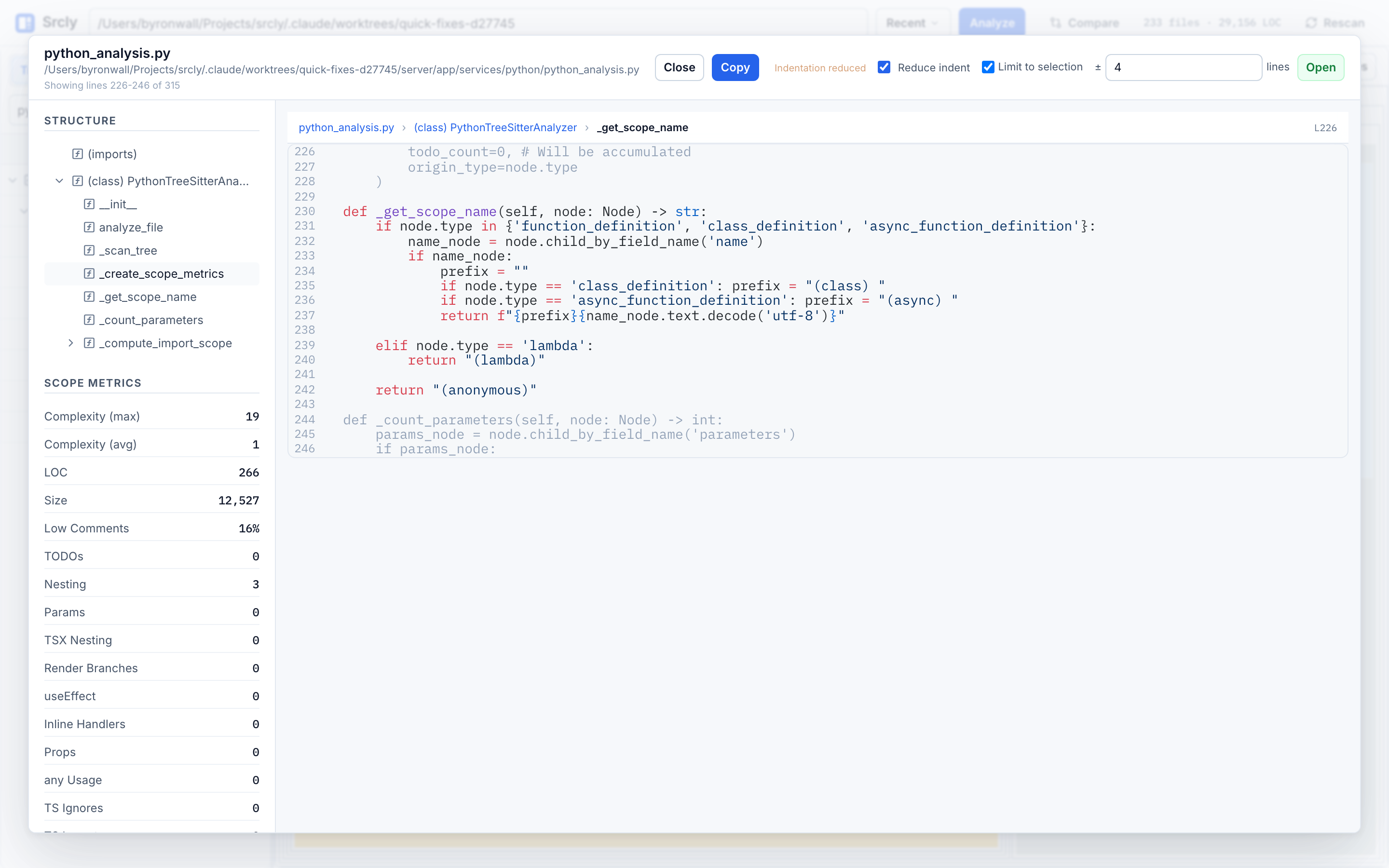Screen dimensions: 1389x868
Task: Click the any Usage metric row
Action: point(151,780)
